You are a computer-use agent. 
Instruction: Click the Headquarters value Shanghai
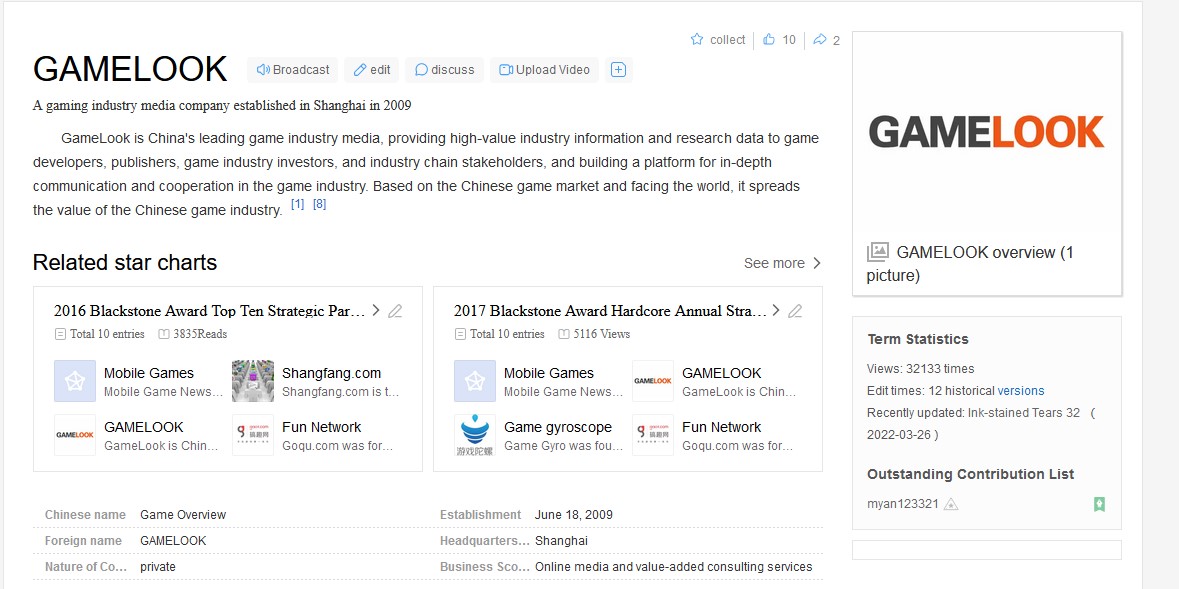(x=562, y=541)
